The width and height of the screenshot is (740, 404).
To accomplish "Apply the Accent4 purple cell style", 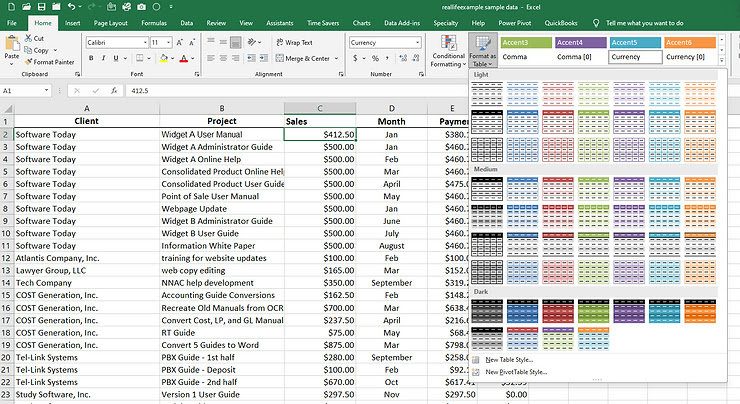I will click(580, 42).
